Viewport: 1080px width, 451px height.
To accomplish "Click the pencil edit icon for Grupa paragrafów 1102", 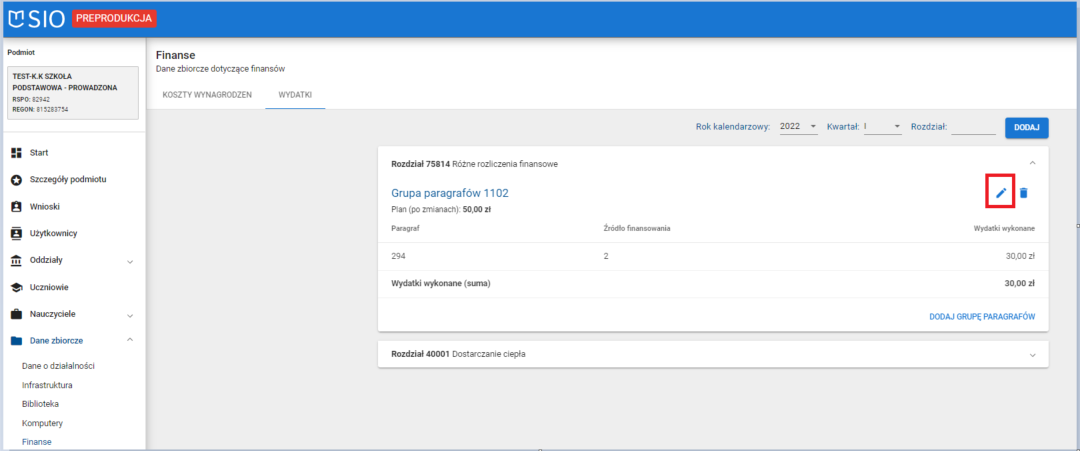I will (x=1000, y=192).
